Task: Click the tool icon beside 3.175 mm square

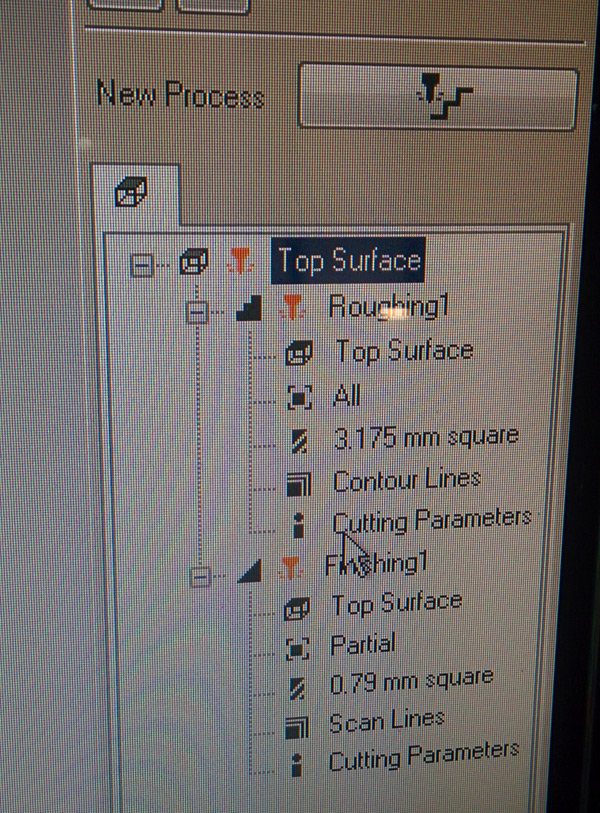Action: point(299,441)
